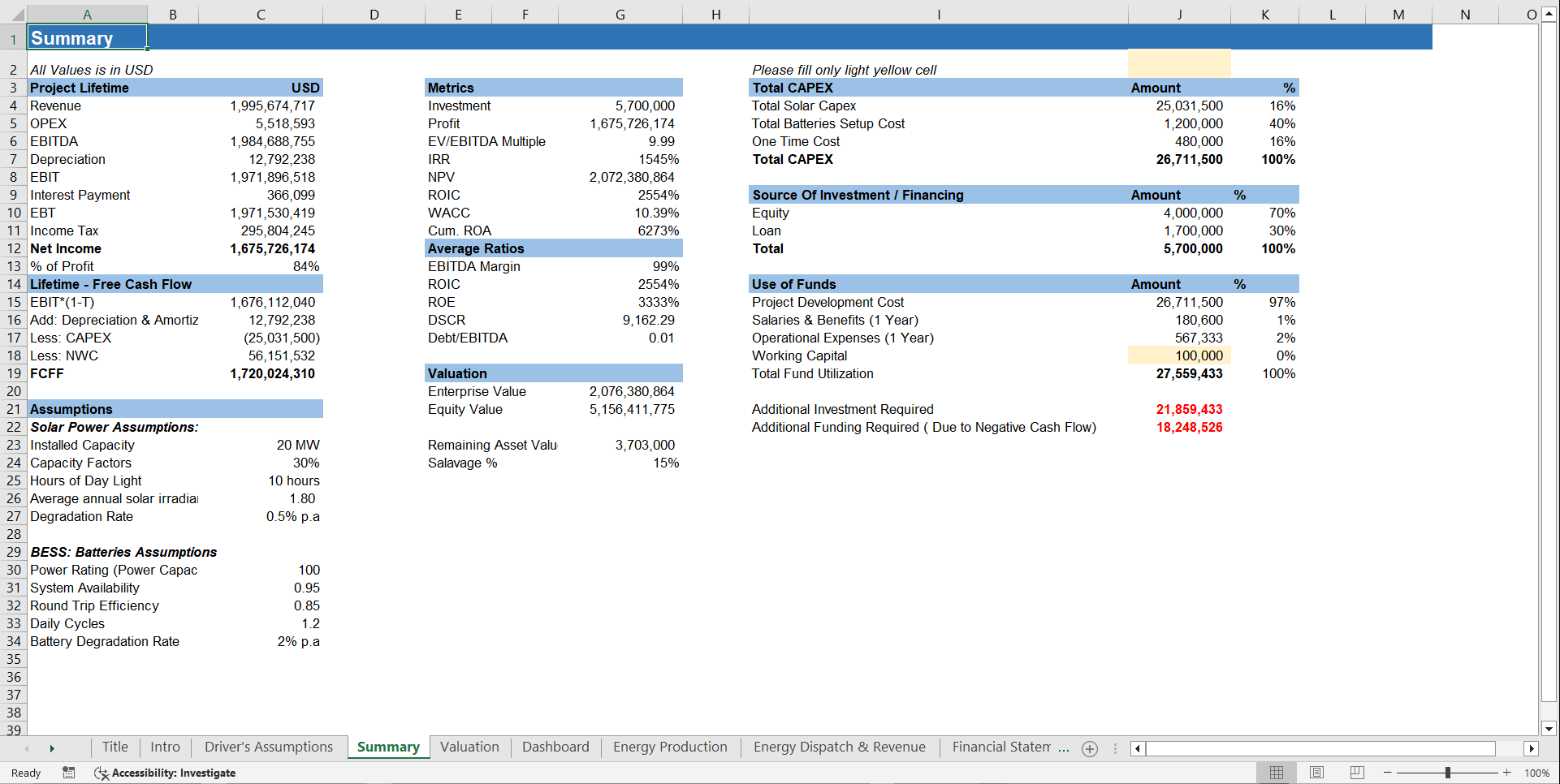Click the zoom slider control
Screen dimensions: 1560x784
click(x=1448, y=773)
